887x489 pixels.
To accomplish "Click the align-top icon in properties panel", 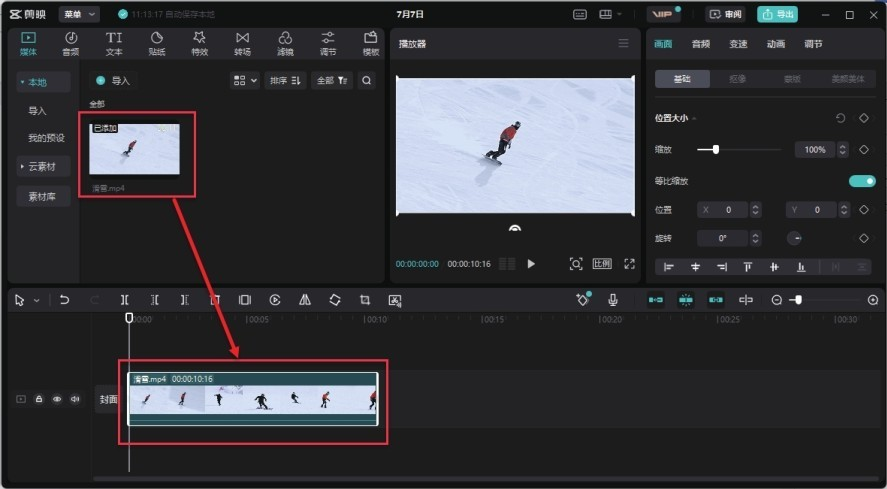I will (x=748, y=267).
